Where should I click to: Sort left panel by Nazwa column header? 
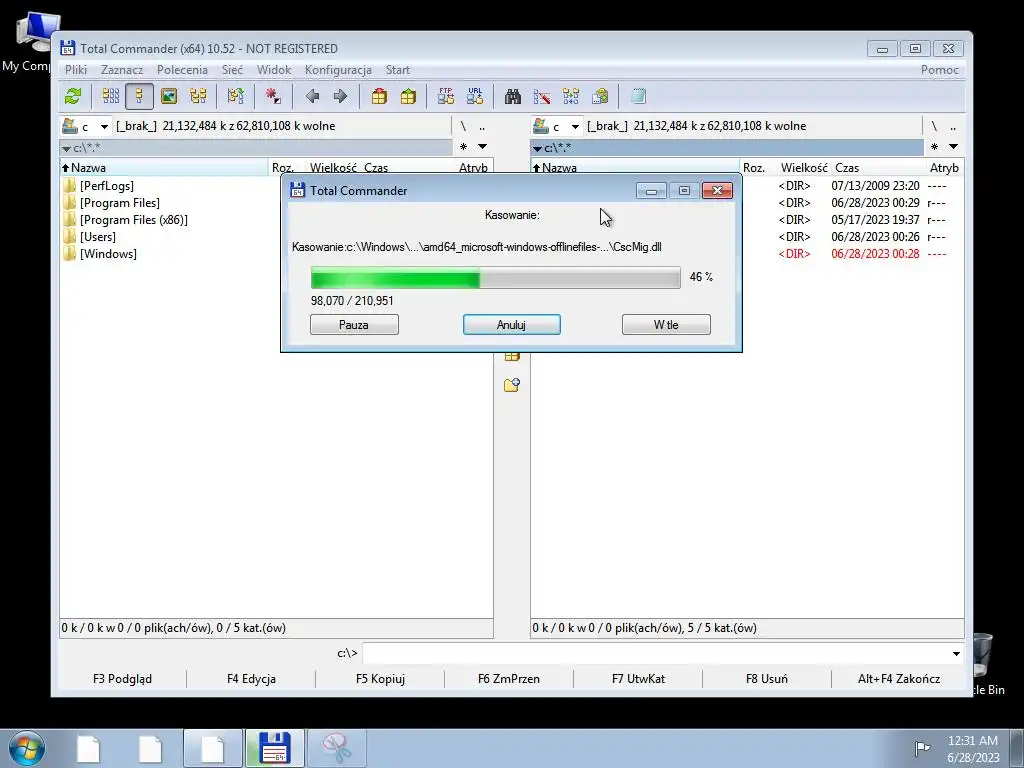tap(164, 168)
